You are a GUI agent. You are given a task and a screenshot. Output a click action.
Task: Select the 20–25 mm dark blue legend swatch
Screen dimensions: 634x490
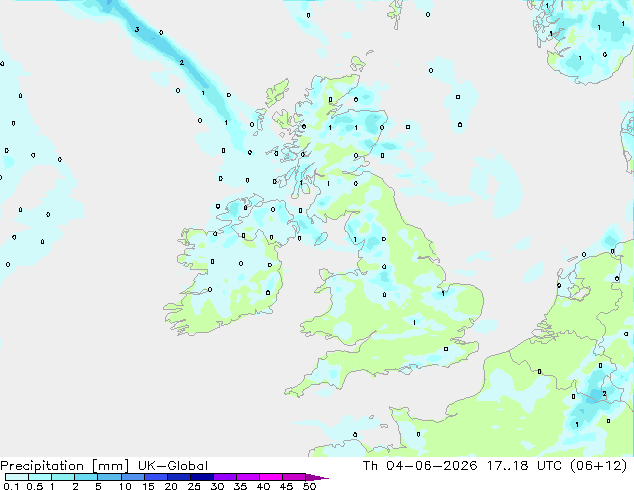pyautogui.click(x=178, y=477)
